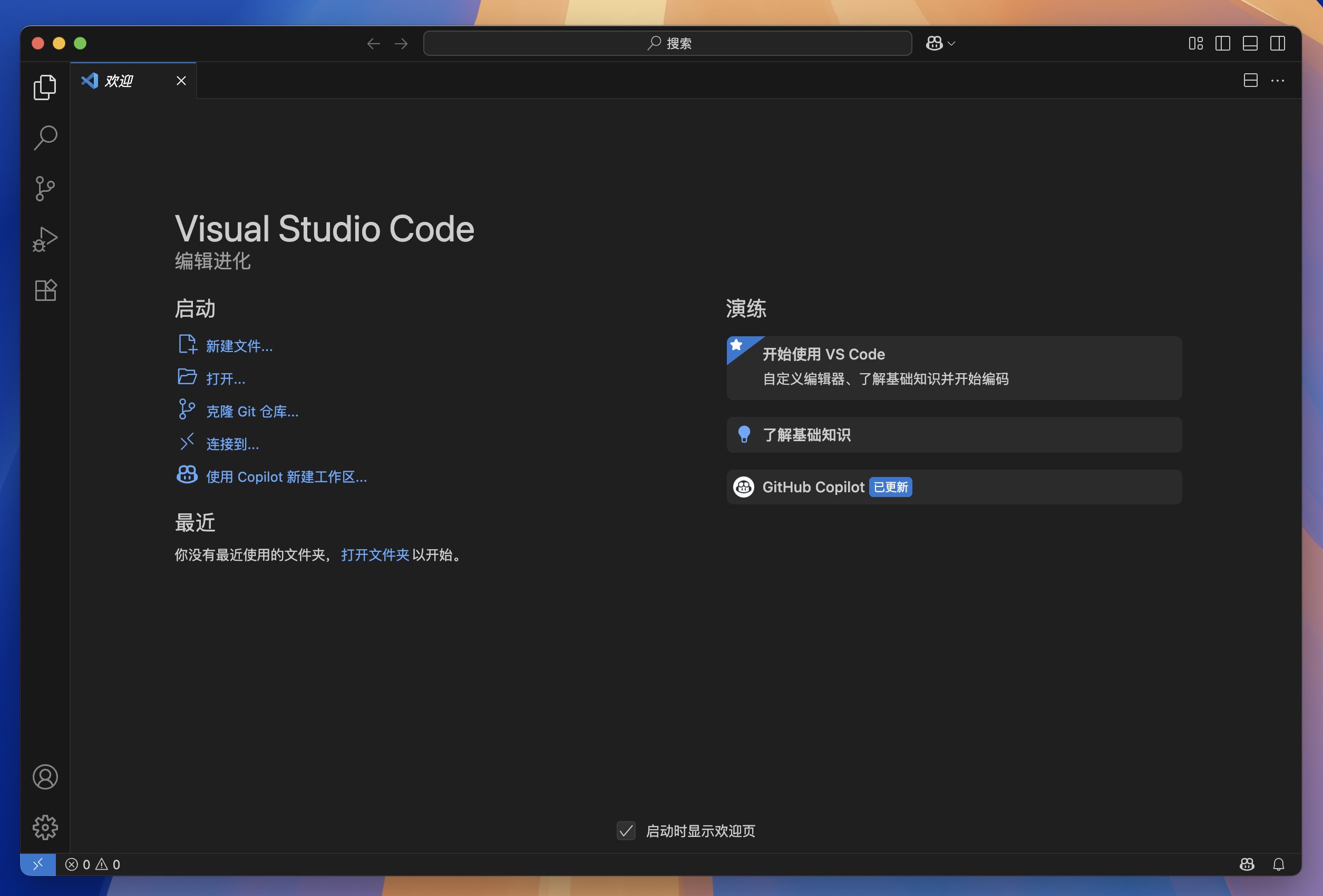Go back with the left arrow
Image resolution: width=1323 pixels, height=896 pixels.
pos(374,43)
